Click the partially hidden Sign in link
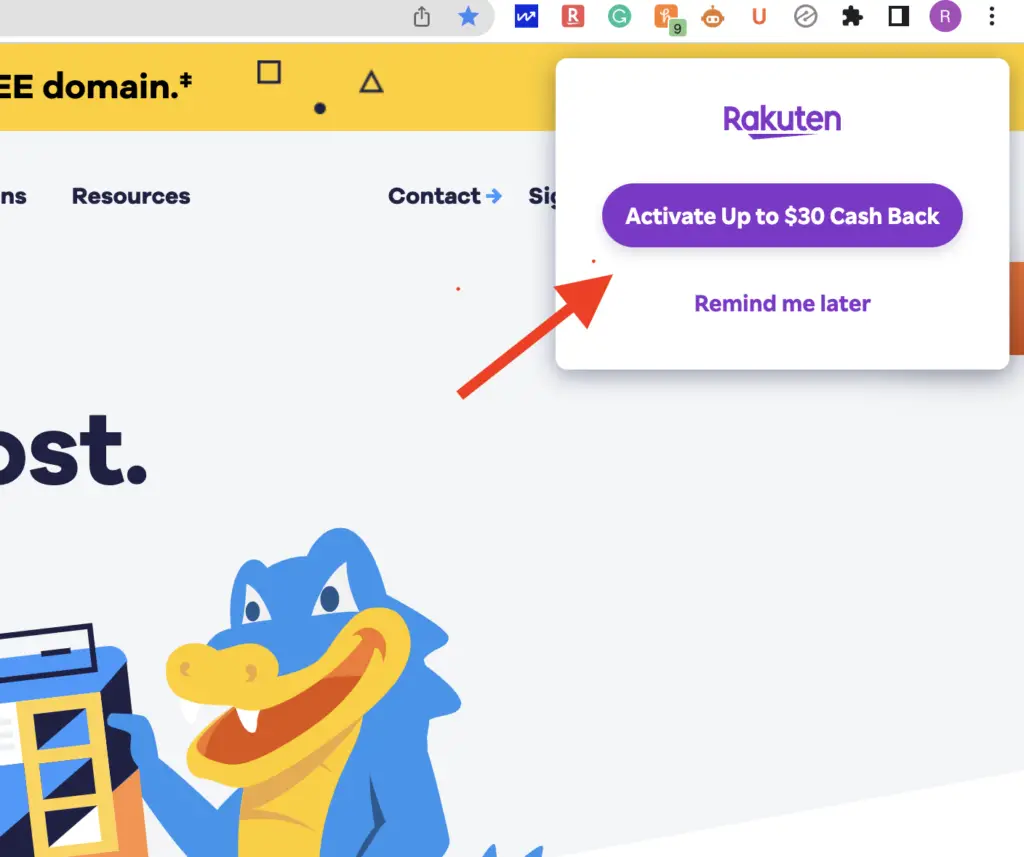The width and height of the screenshot is (1024, 857). (x=542, y=196)
